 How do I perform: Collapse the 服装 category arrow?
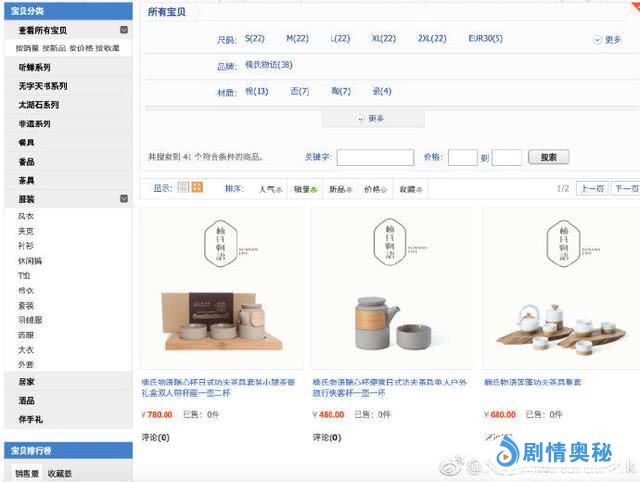(124, 199)
